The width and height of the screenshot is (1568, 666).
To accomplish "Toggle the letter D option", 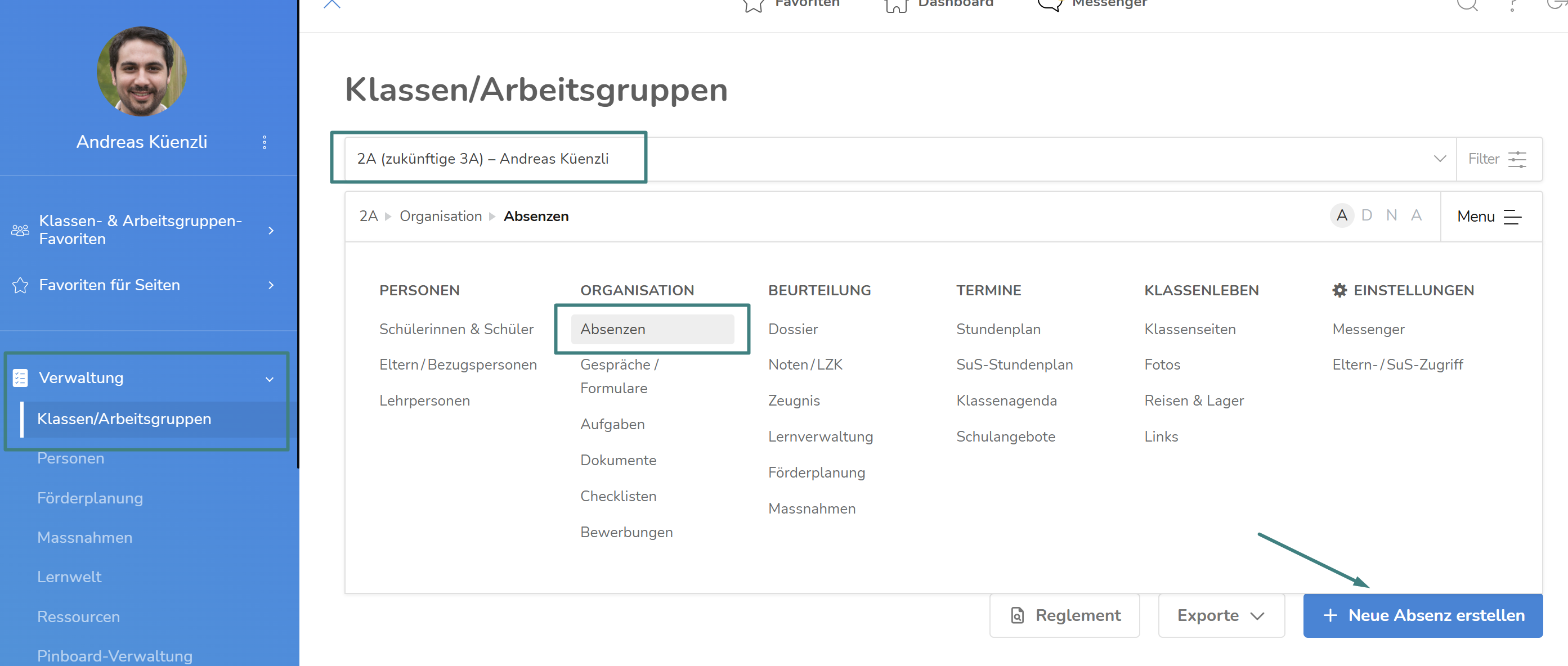I will coord(1367,215).
